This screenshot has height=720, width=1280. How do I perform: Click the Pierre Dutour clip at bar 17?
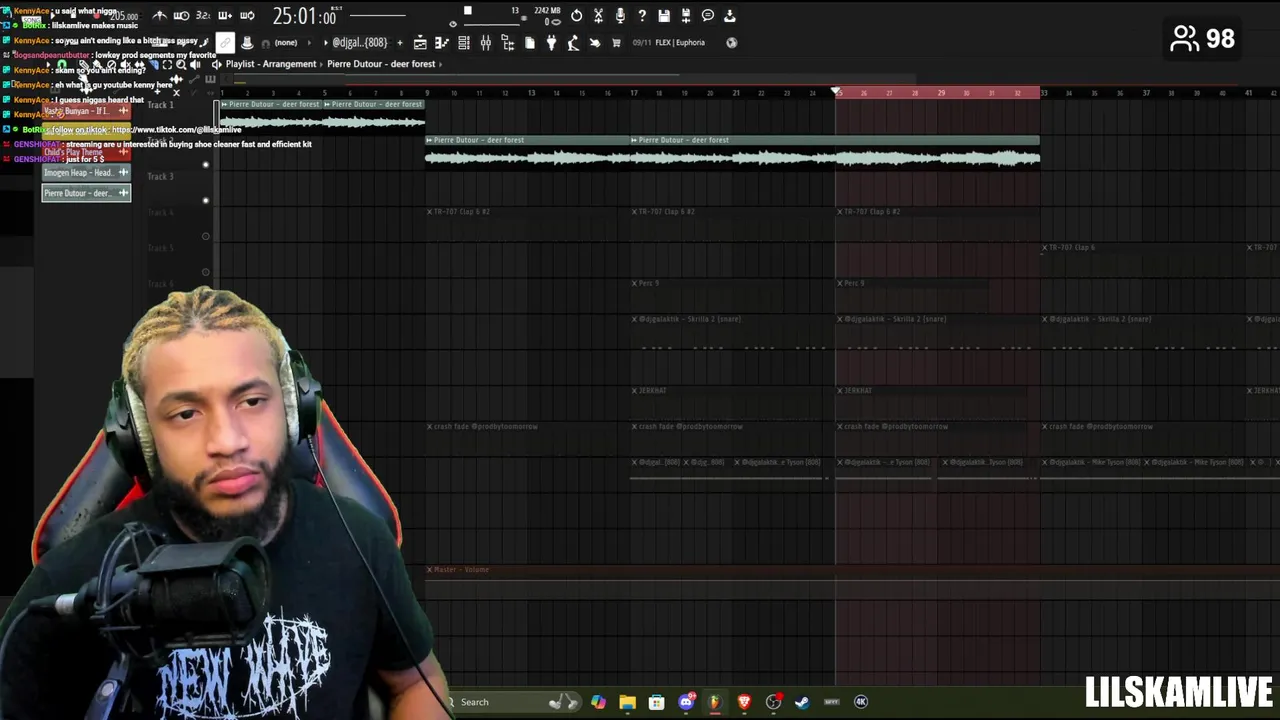(835, 153)
